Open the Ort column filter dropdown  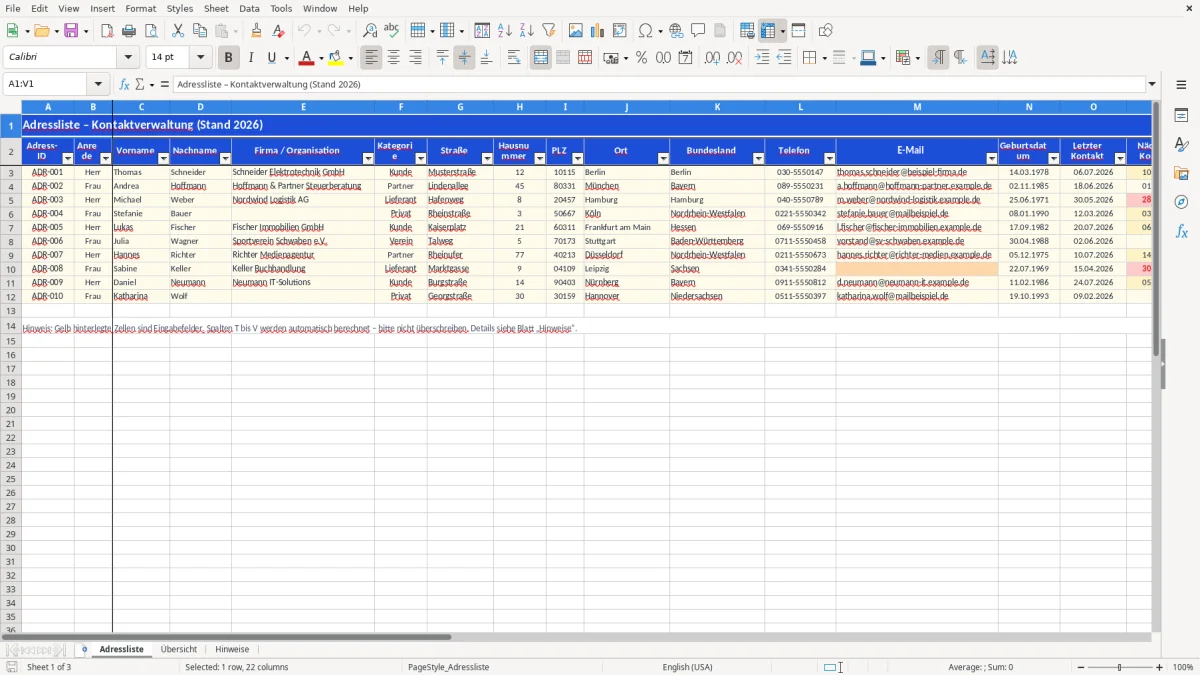(662, 158)
